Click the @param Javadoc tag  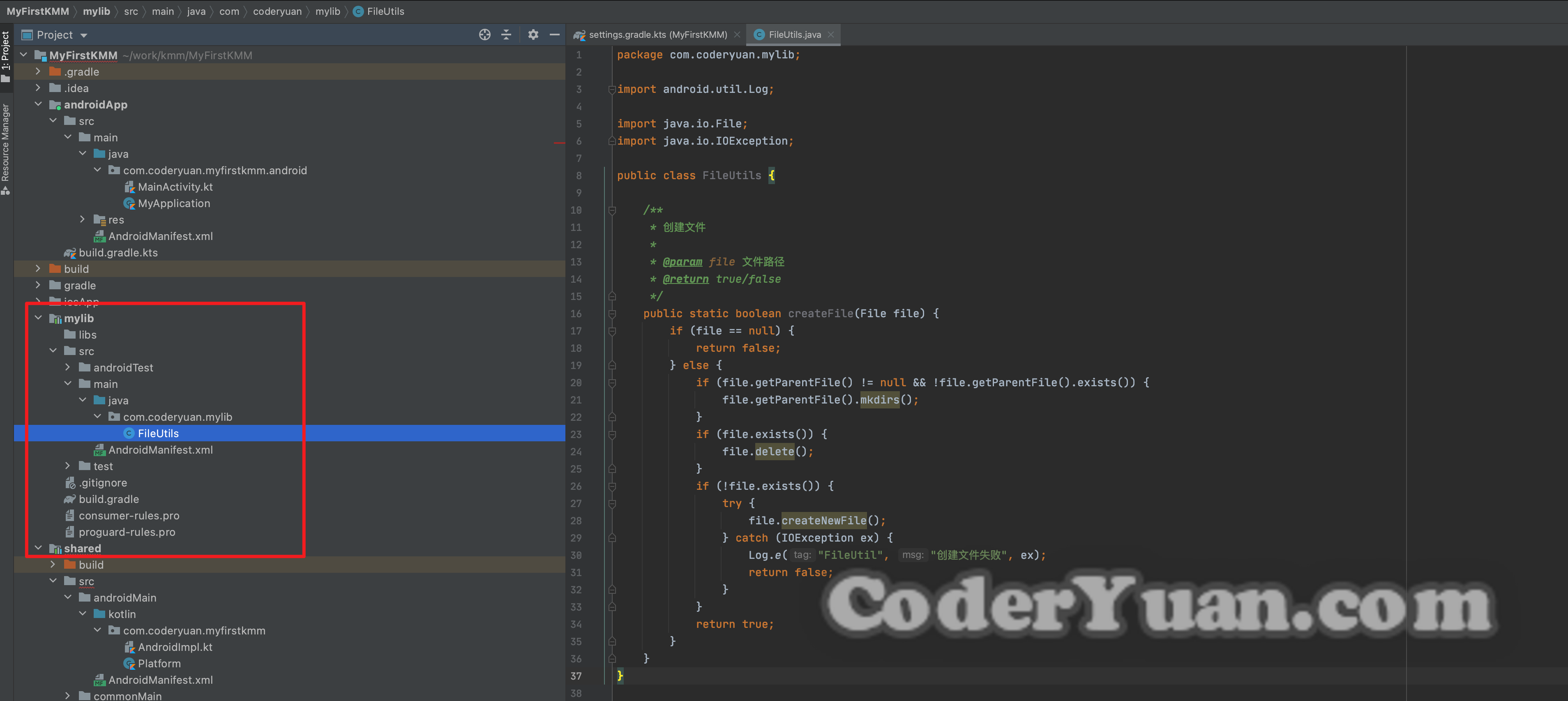683,262
